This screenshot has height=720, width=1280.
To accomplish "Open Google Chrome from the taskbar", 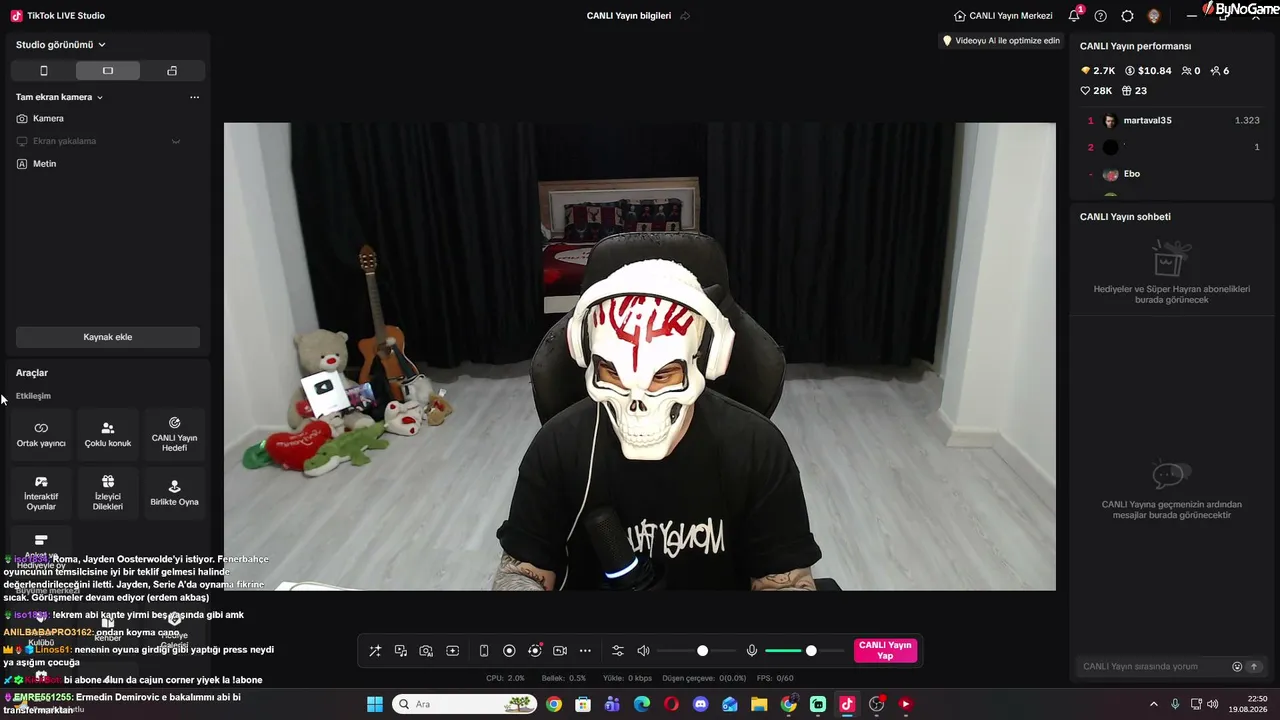I will tap(554, 704).
